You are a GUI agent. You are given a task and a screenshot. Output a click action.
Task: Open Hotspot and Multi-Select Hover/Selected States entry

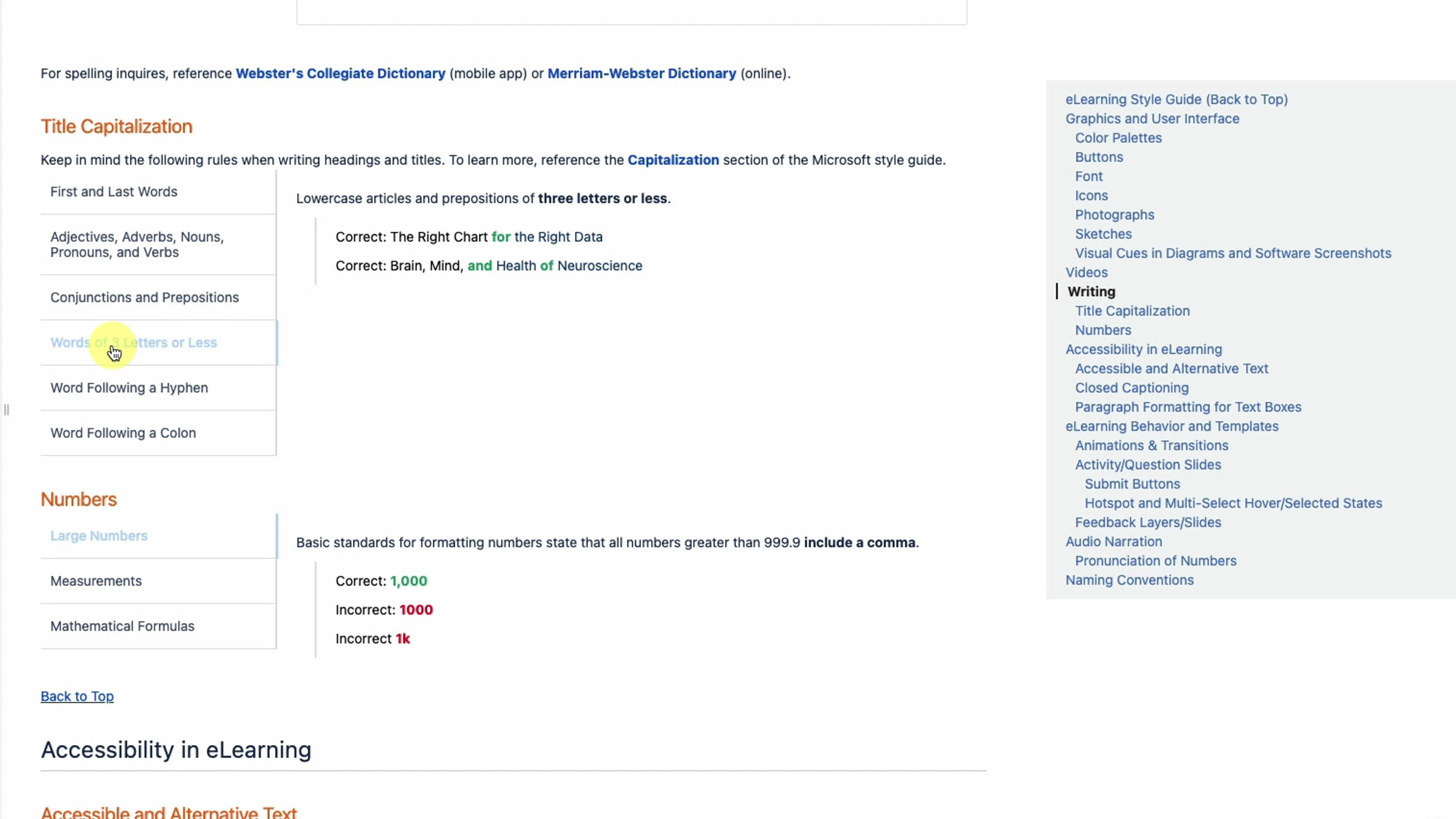[x=1232, y=503]
